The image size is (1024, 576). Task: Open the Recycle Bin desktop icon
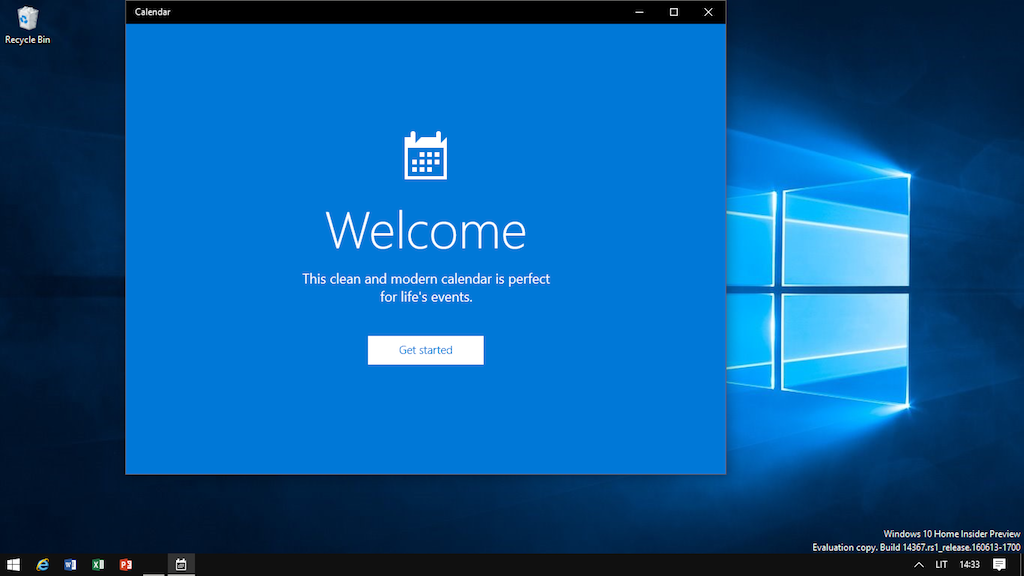tap(28, 24)
